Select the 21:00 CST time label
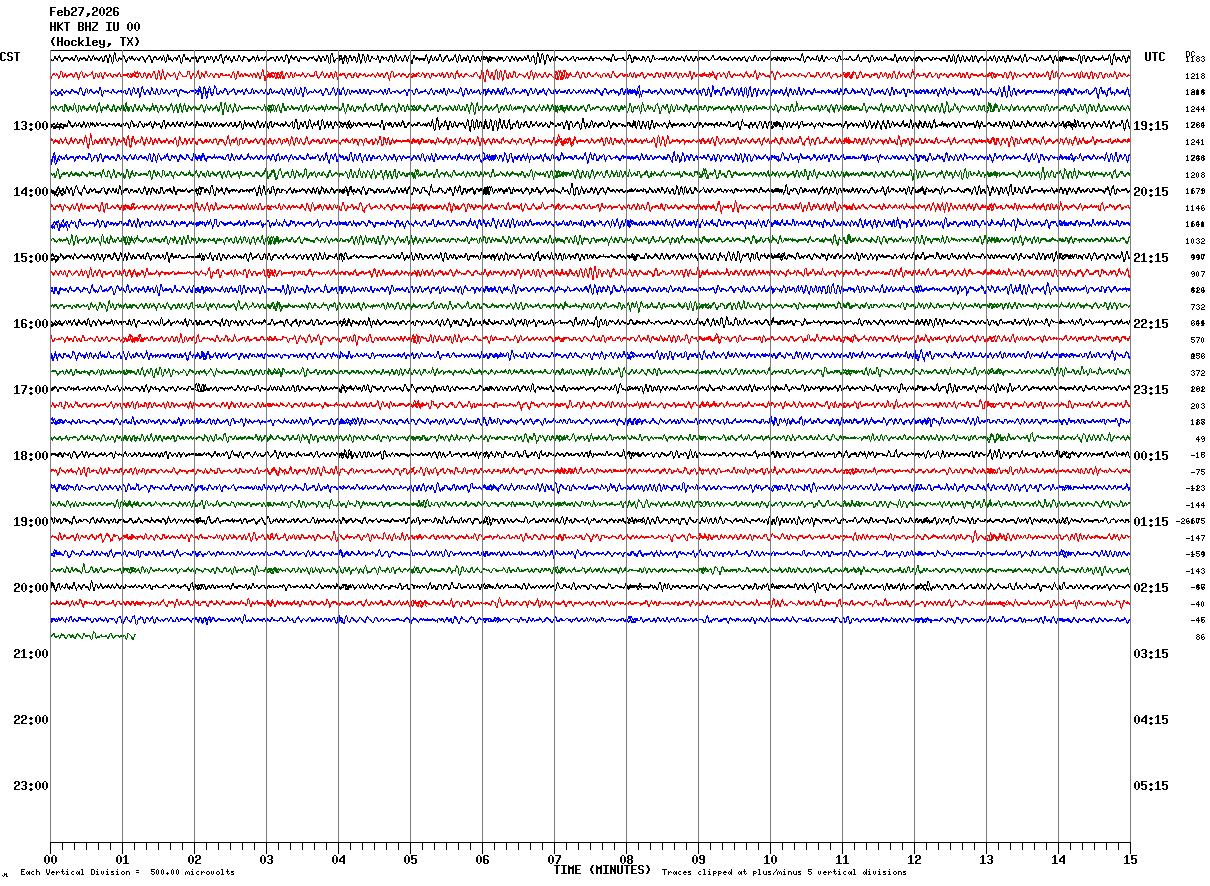Viewport: 1210px width, 886px height. tap(31, 654)
